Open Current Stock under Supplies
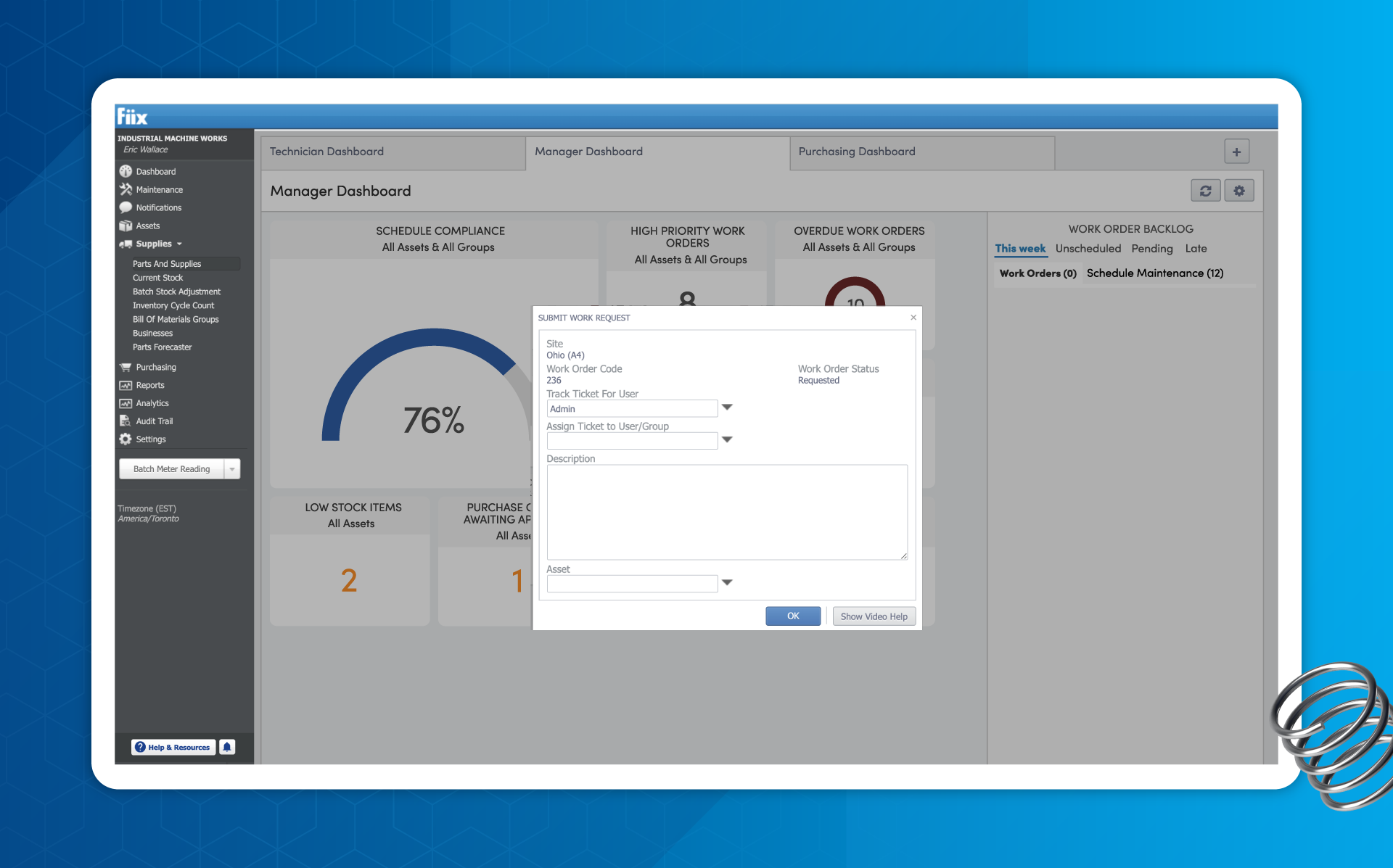Viewport: 1393px width, 868px height. point(157,278)
